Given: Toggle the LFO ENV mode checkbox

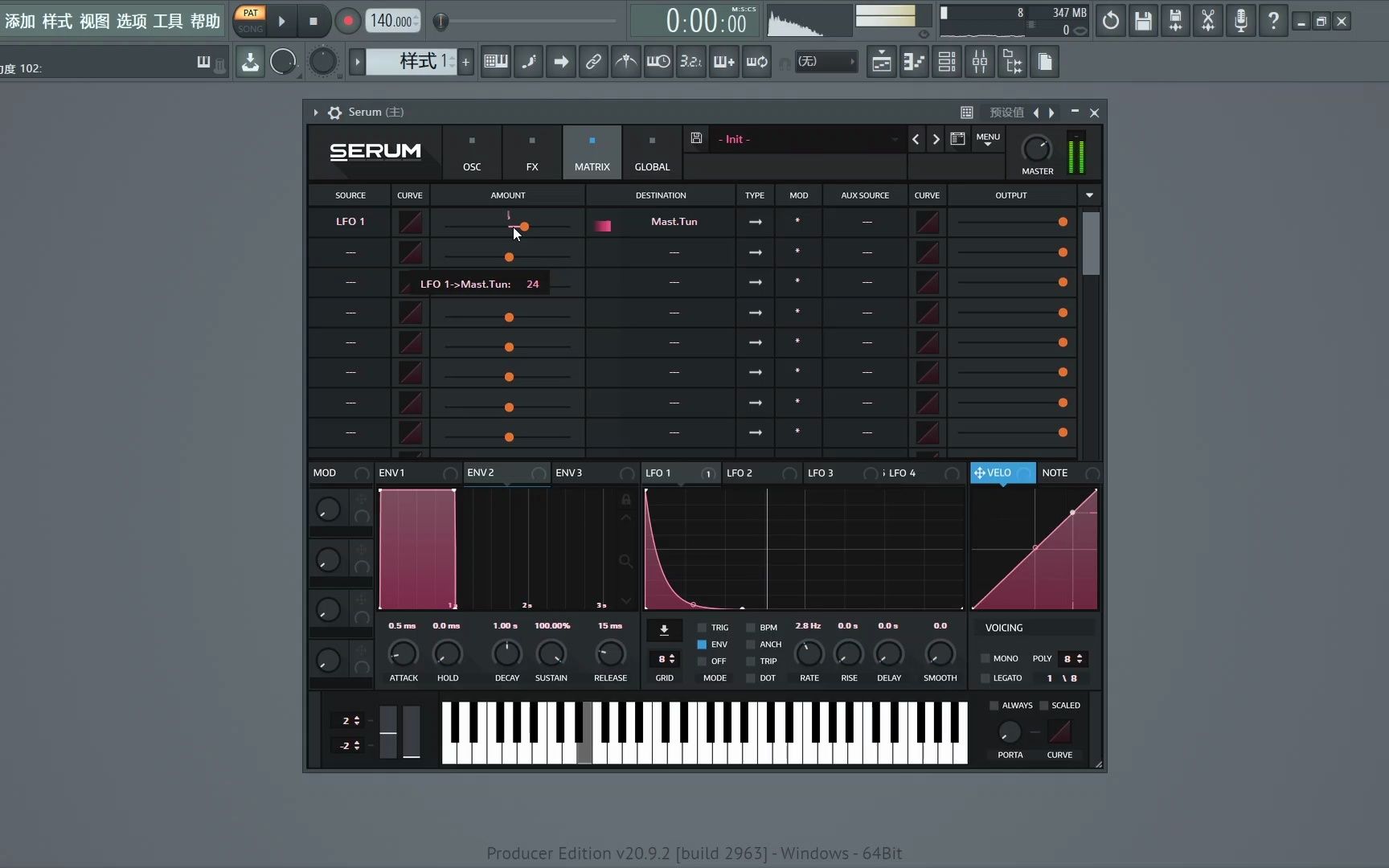Looking at the screenshot, I should pyautogui.click(x=702, y=645).
